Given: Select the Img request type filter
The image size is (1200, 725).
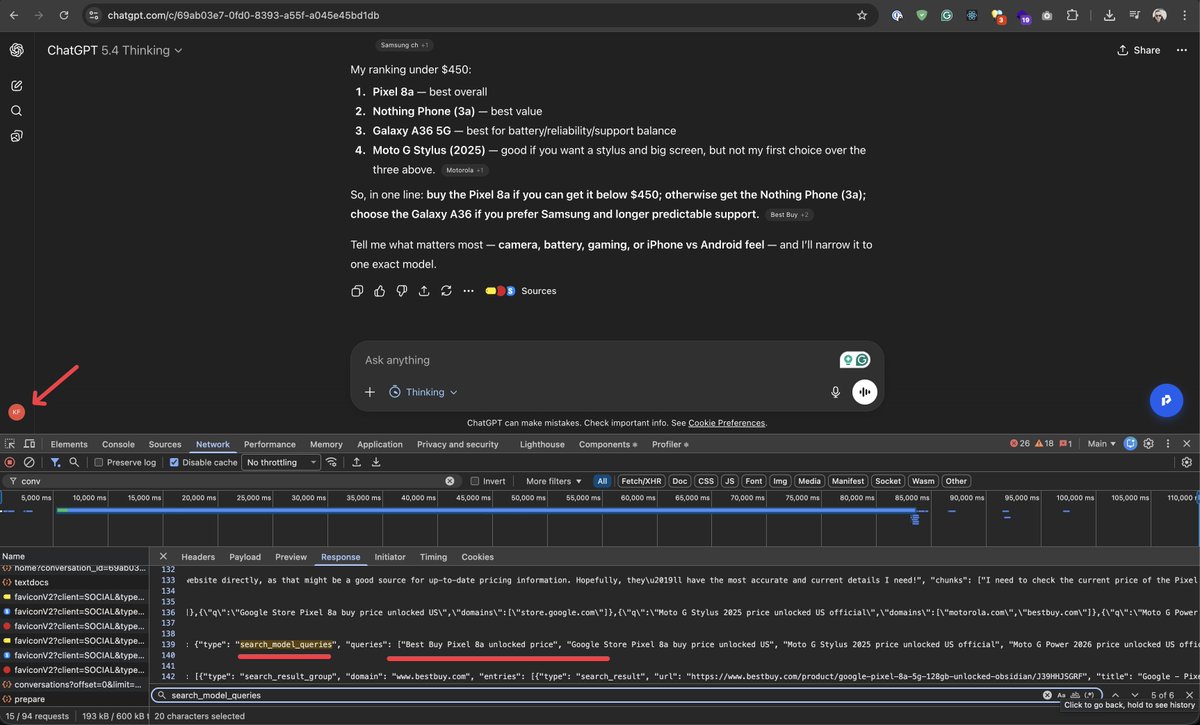Looking at the screenshot, I should tap(780, 481).
